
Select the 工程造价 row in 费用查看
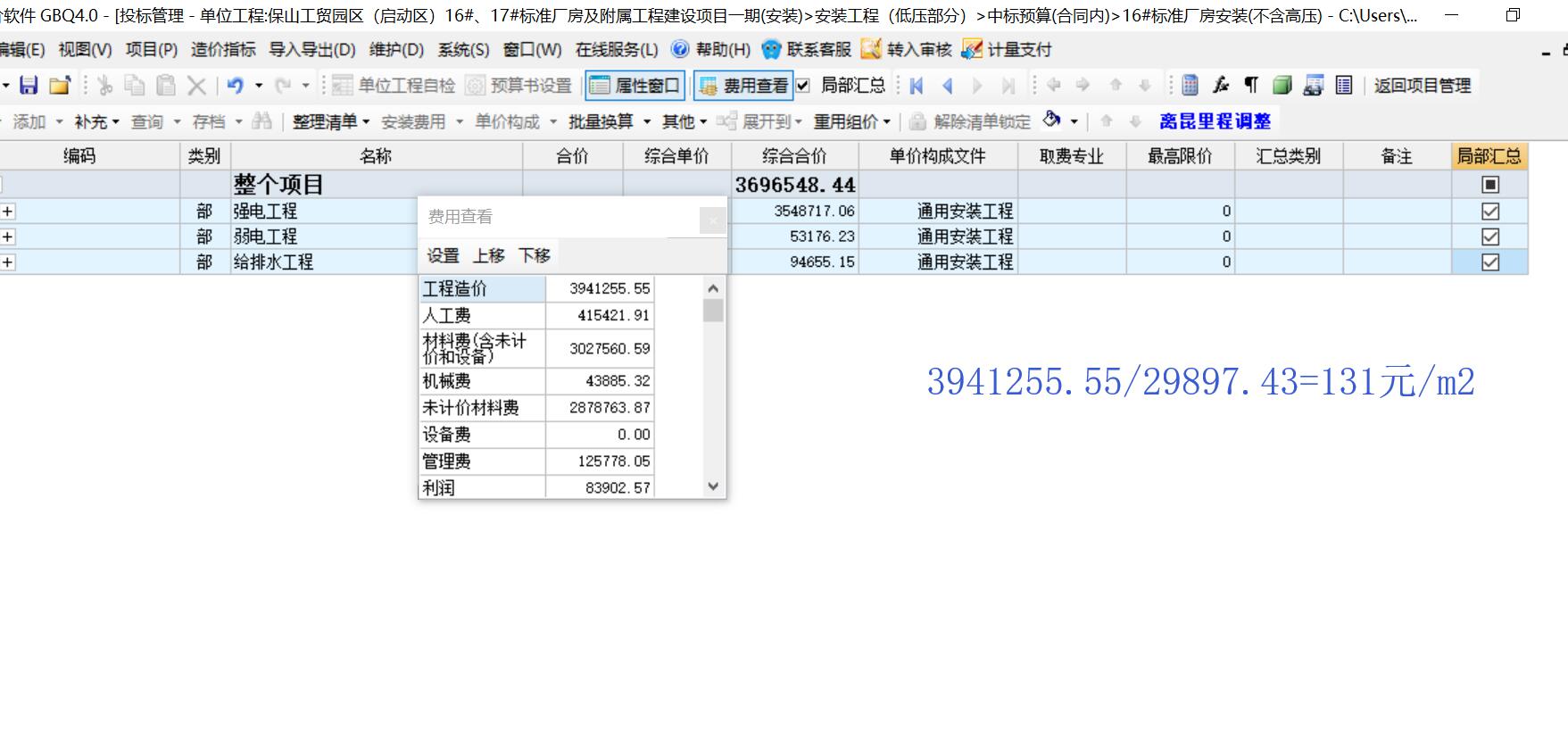point(536,288)
